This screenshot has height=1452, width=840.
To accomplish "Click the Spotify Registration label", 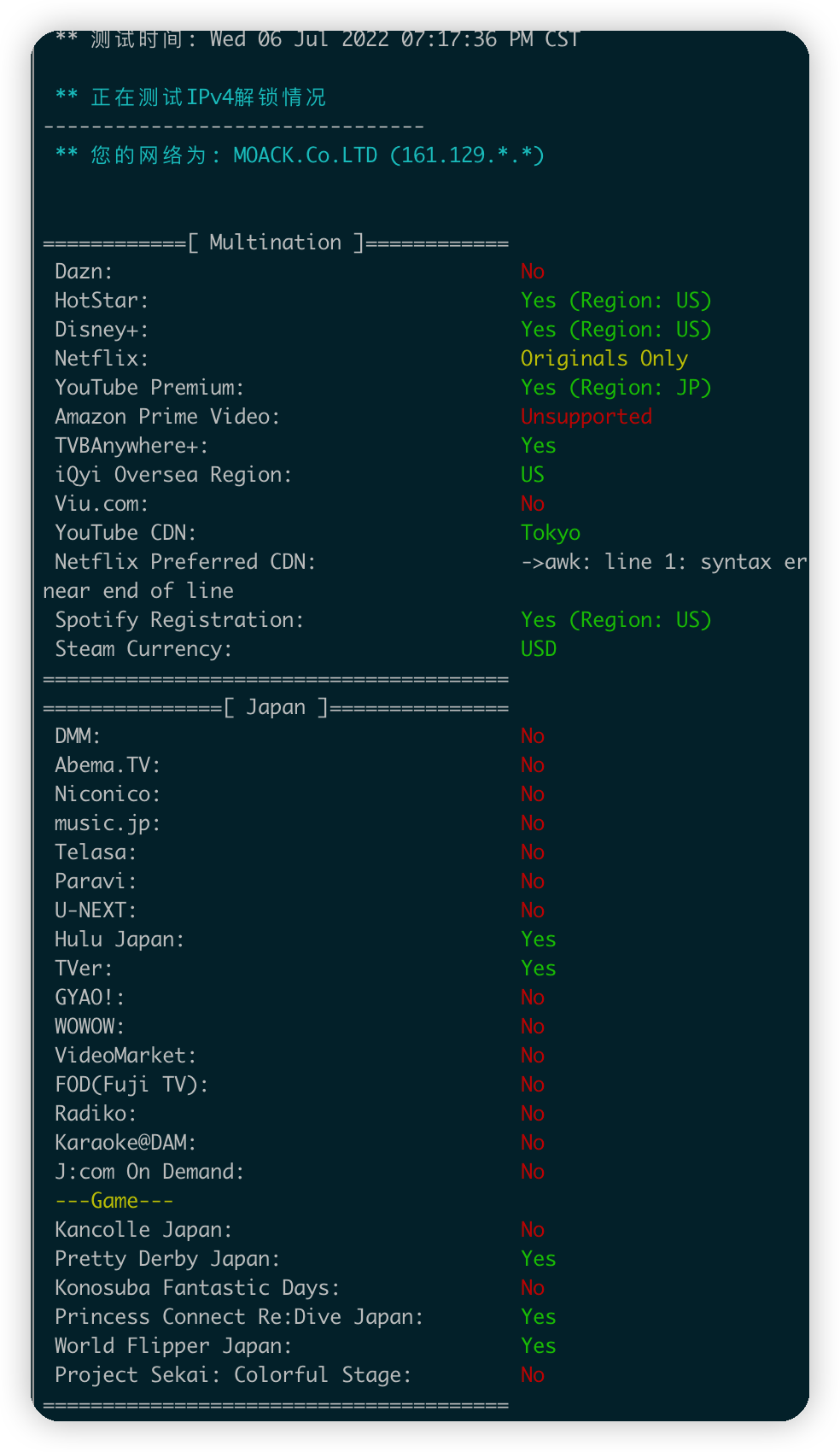I will [x=178, y=620].
